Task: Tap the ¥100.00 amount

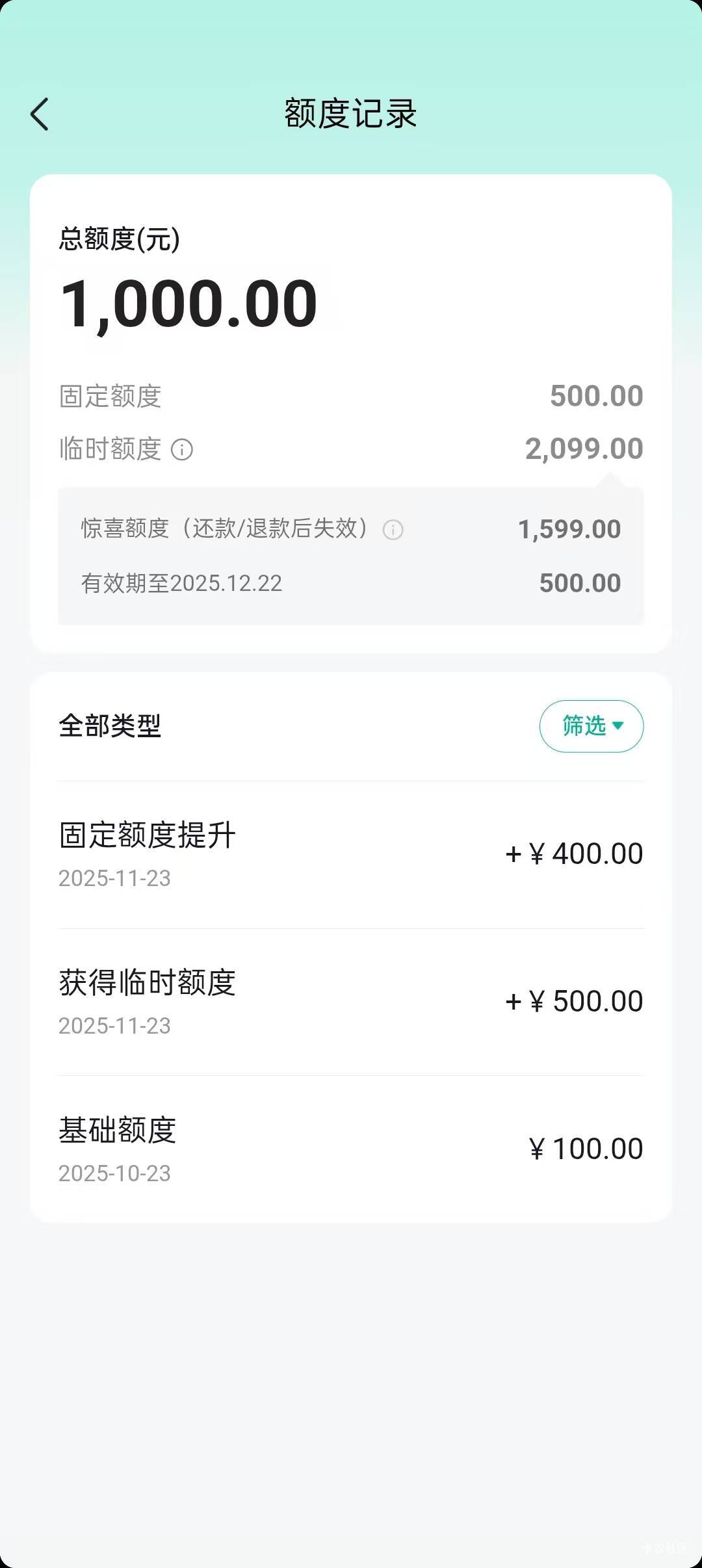Action: pyautogui.click(x=586, y=1149)
